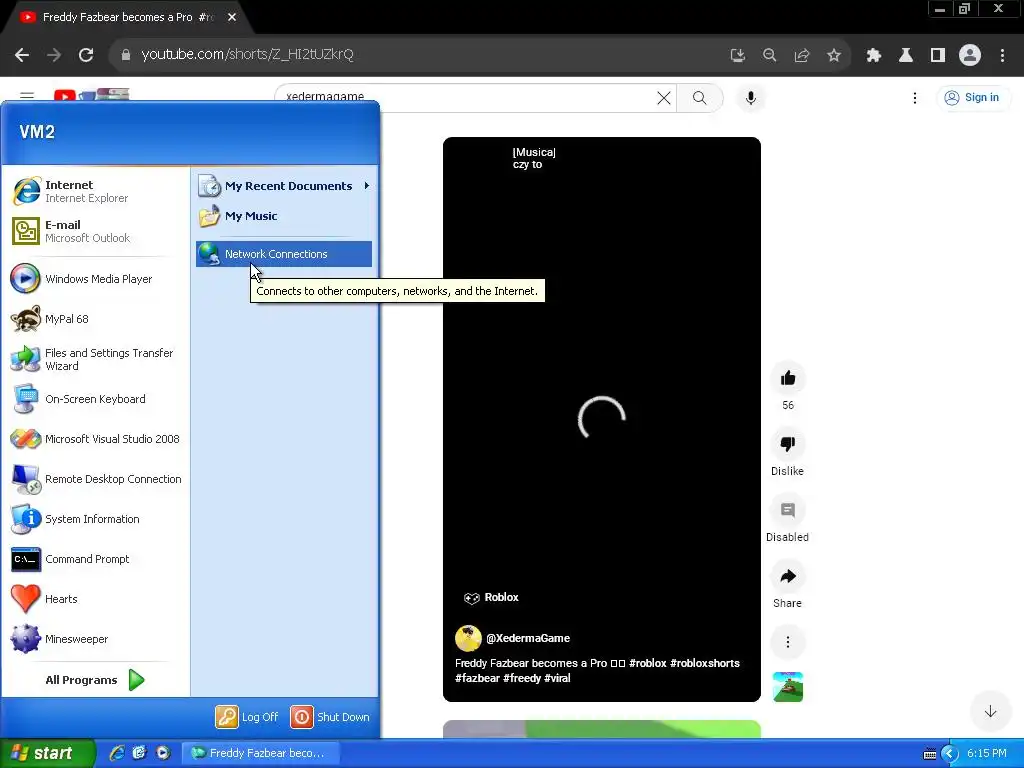Open YouTube settings three-dot menu
This screenshot has width=1024, height=768.
click(x=915, y=98)
